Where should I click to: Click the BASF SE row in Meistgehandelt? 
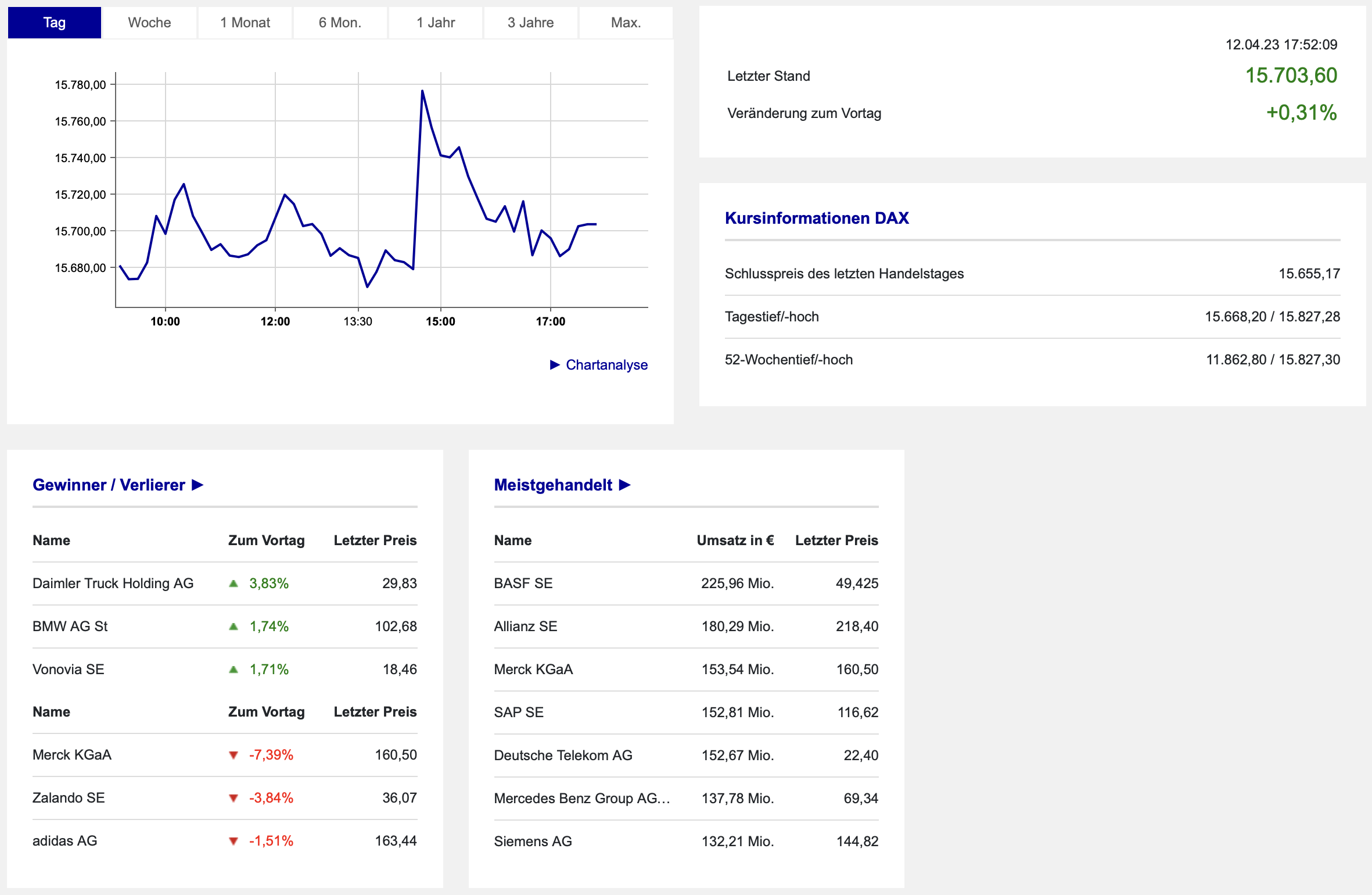(523, 583)
